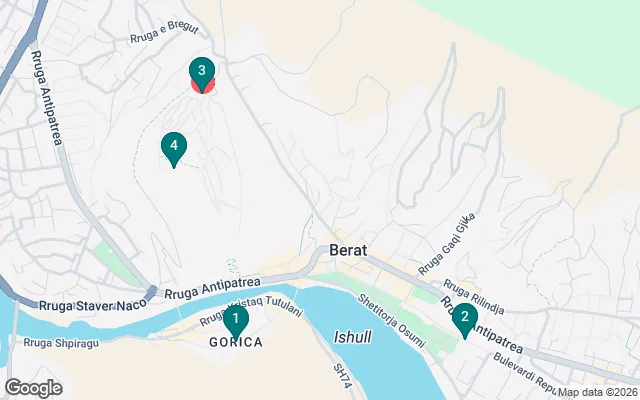
Task: Open map pin number 3
Action: coord(202,72)
